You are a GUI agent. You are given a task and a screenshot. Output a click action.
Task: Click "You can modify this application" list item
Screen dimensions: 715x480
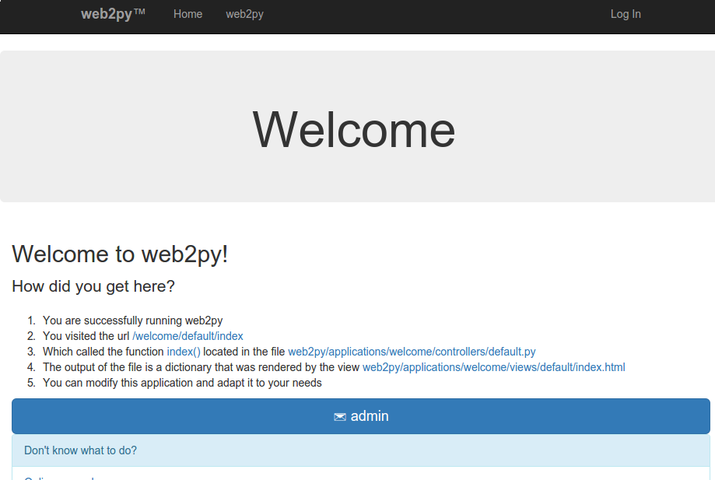click(182, 382)
